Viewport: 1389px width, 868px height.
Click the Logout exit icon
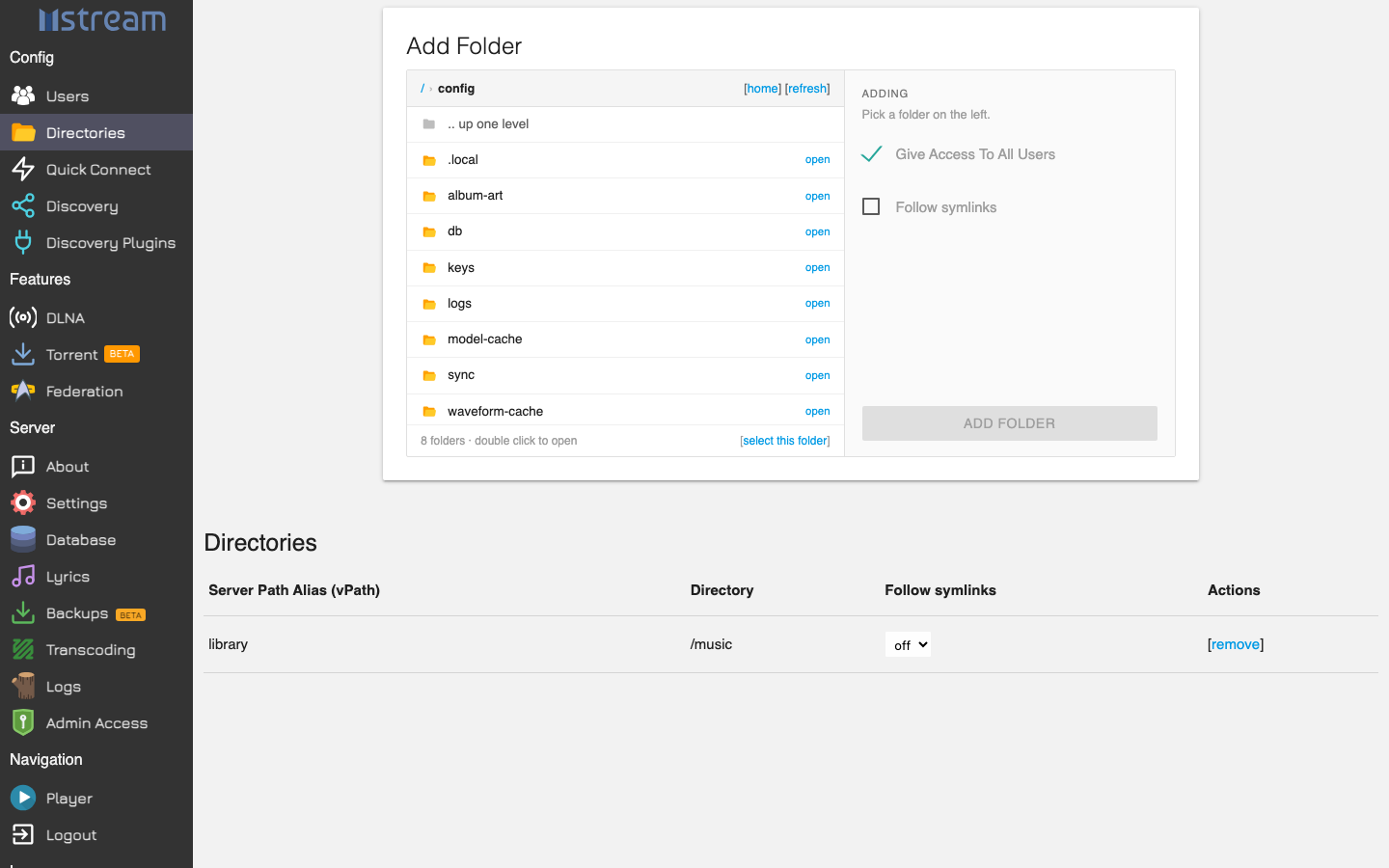pos(23,834)
